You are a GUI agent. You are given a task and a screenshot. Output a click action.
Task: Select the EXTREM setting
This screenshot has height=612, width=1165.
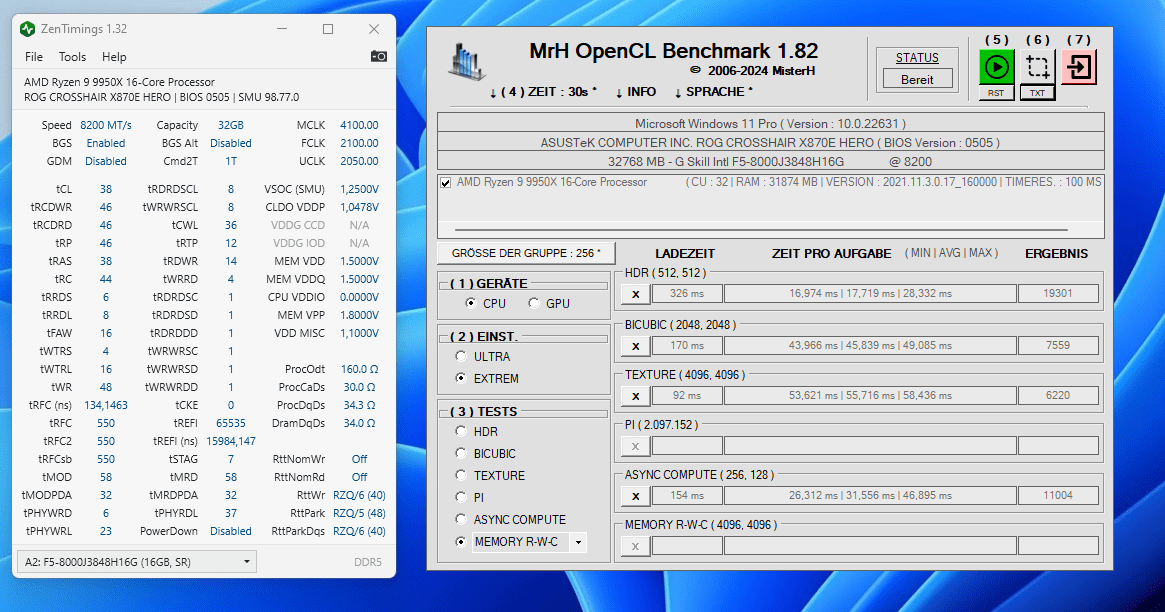pyautogui.click(x=461, y=378)
